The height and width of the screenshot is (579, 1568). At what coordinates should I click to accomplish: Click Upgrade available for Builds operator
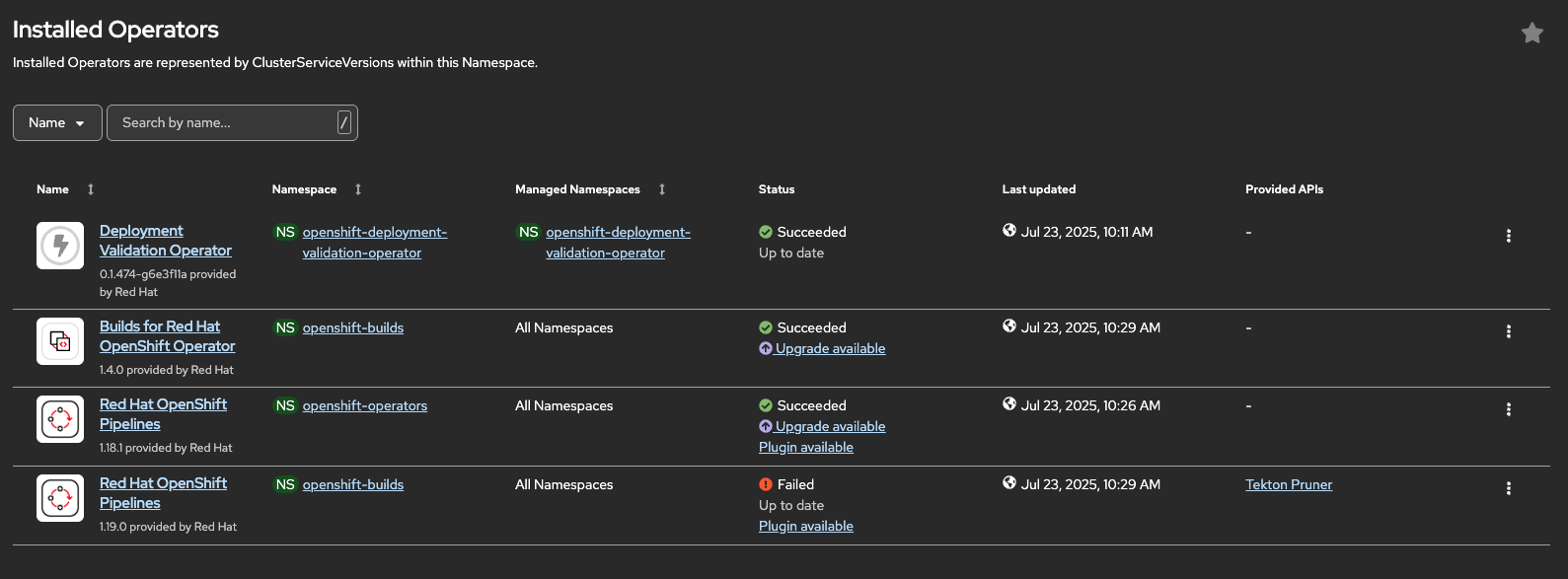click(829, 348)
